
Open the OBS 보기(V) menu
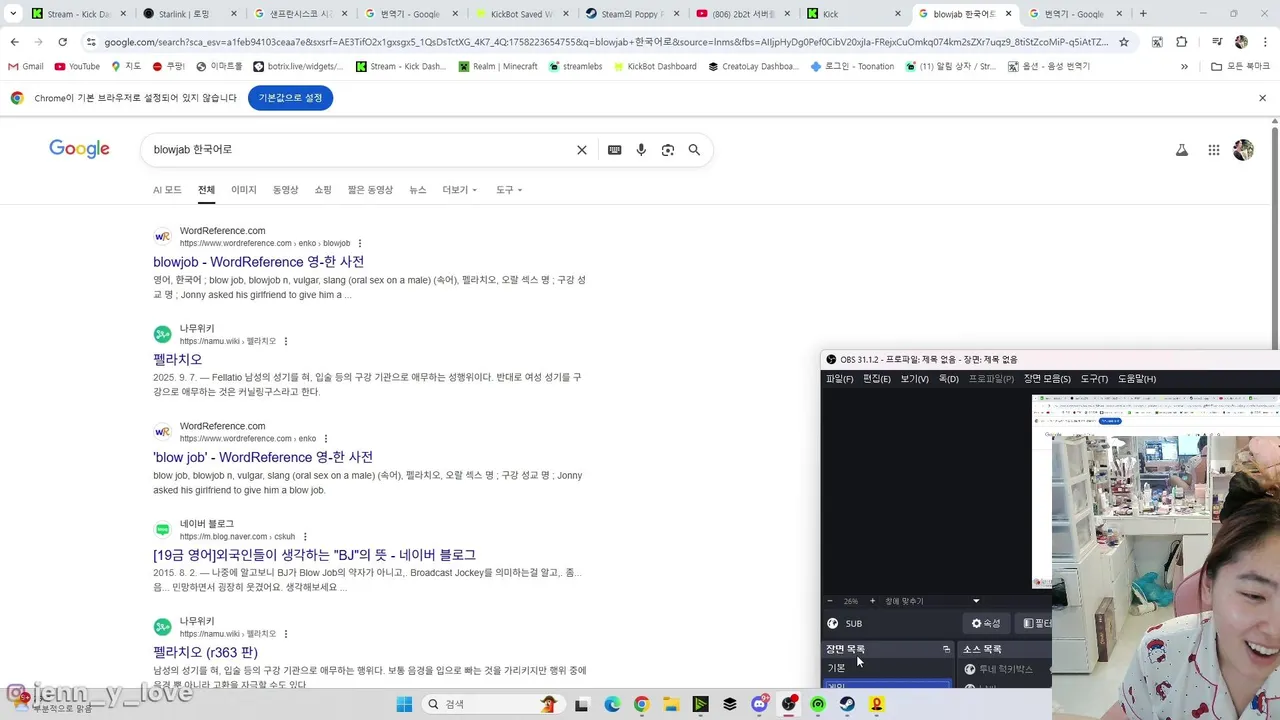(914, 379)
